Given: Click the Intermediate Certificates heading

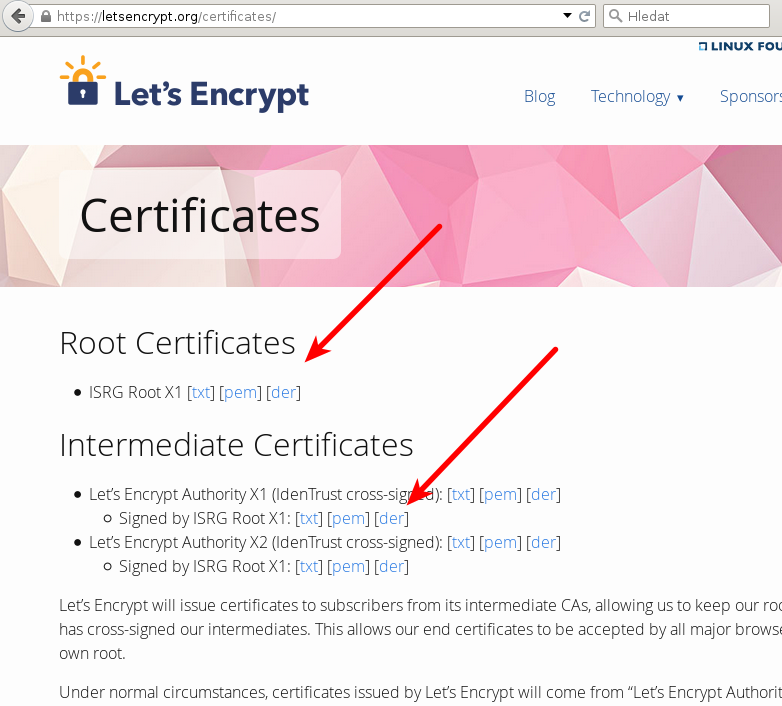Looking at the screenshot, I should pyautogui.click(x=236, y=444).
